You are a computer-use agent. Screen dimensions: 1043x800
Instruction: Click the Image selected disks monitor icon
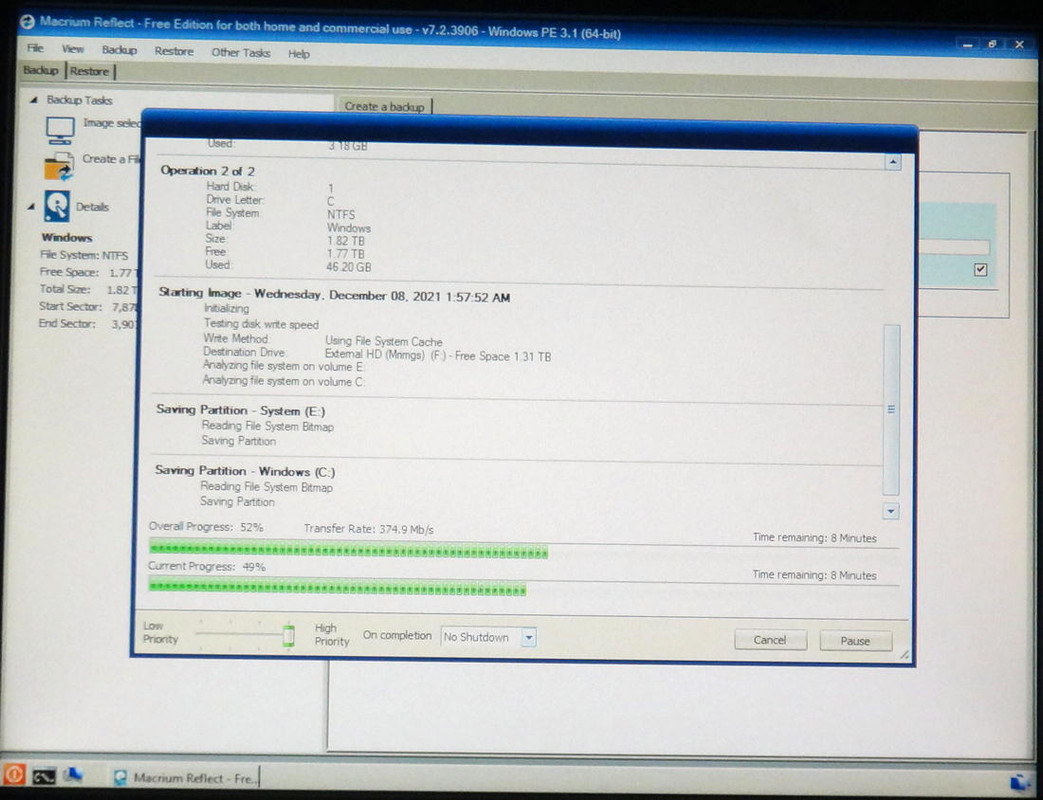[x=60, y=130]
